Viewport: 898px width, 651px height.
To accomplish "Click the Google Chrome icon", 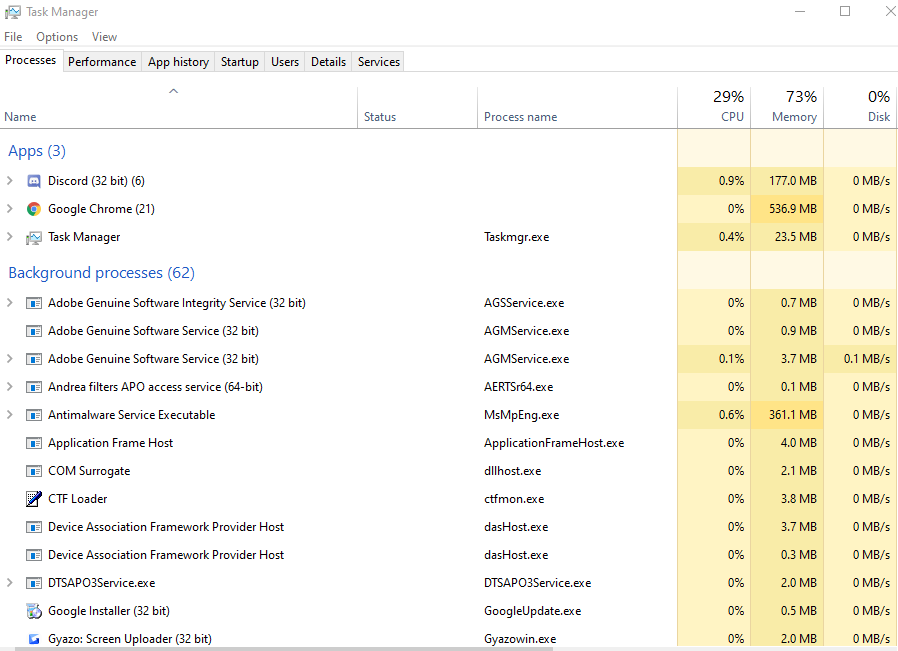I will [34, 209].
